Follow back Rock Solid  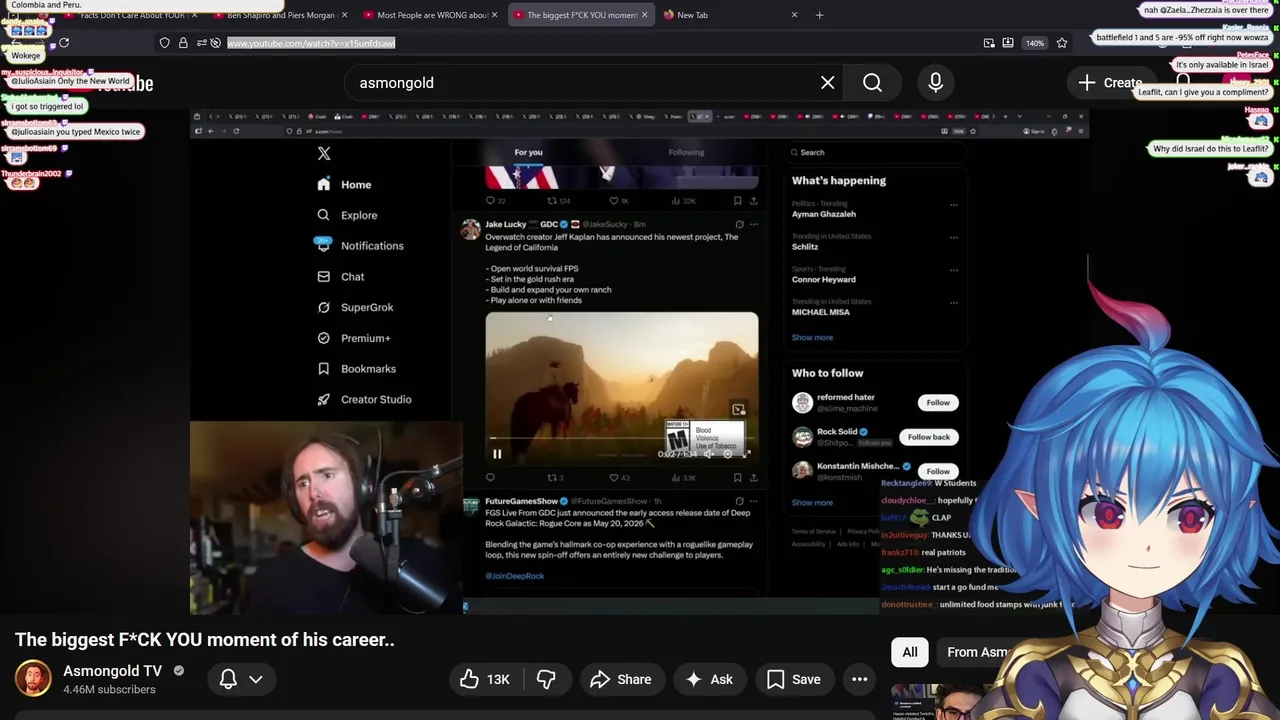[928, 437]
